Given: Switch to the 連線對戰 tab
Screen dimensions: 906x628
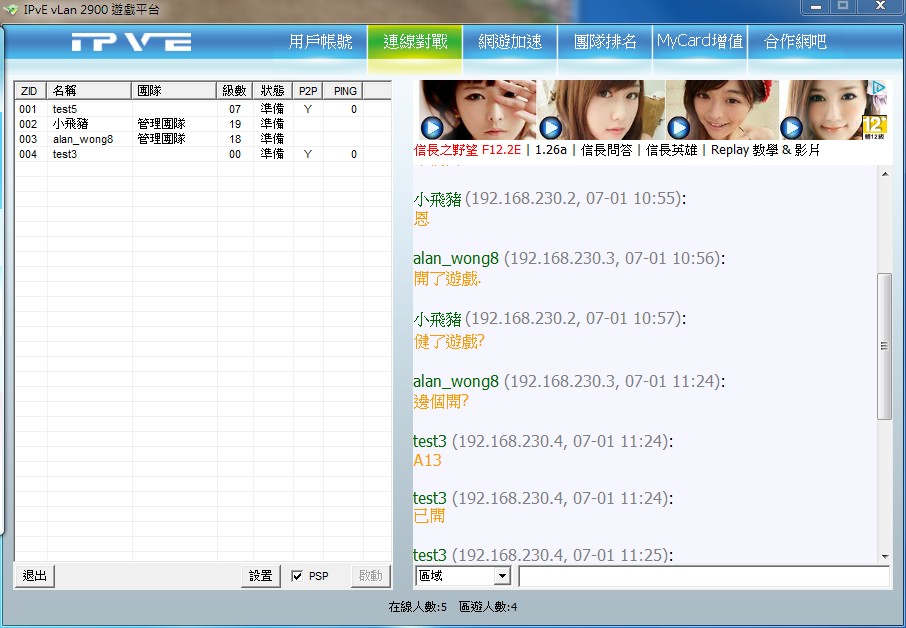Looking at the screenshot, I should [x=415, y=42].
